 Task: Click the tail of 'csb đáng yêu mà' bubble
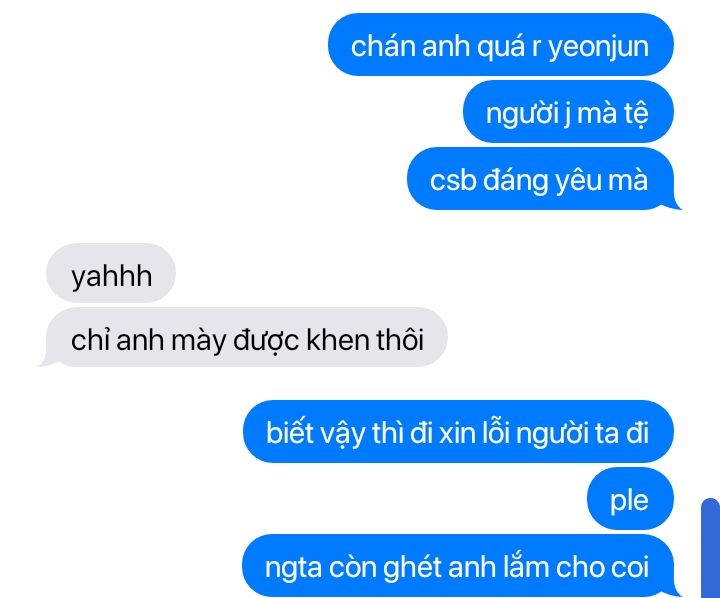click(676, 204)
